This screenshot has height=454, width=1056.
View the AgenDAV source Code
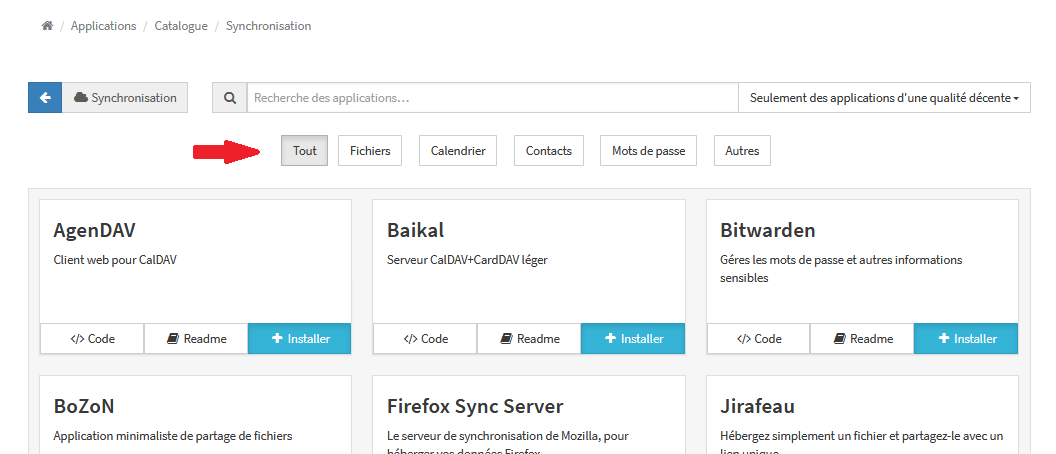(92, 339)
